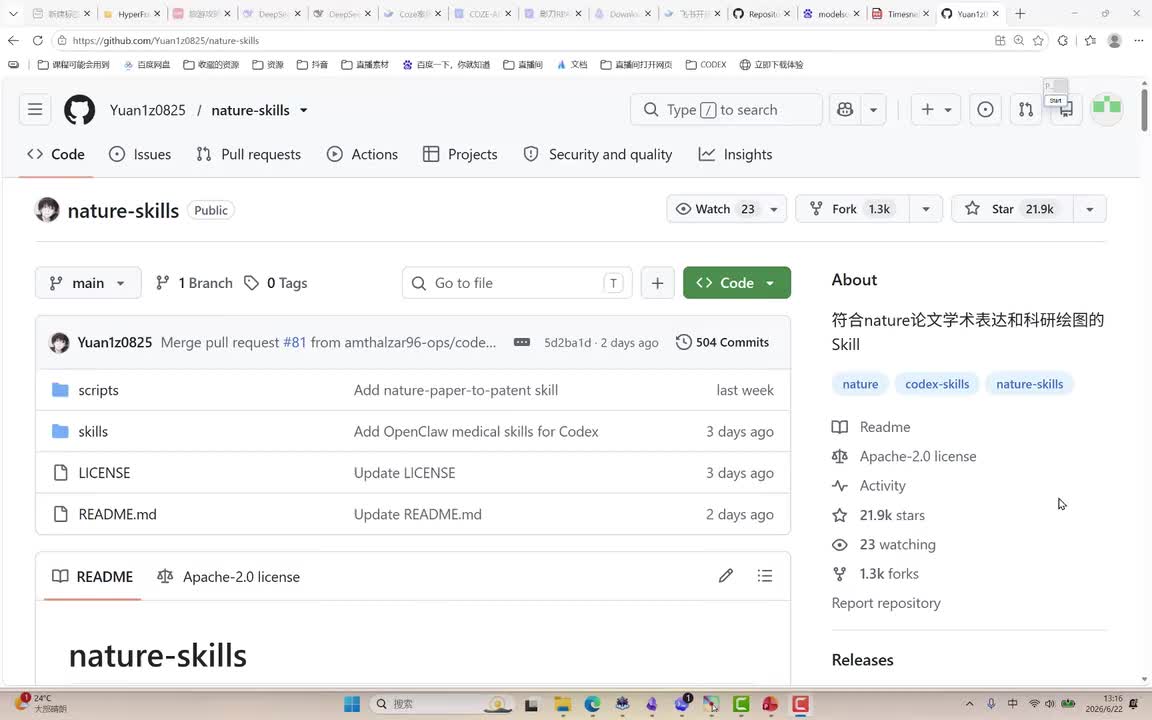Open the Insights tab
Image resolution: width=1152 pixels, height=720 pixels.
click(735, 154)
